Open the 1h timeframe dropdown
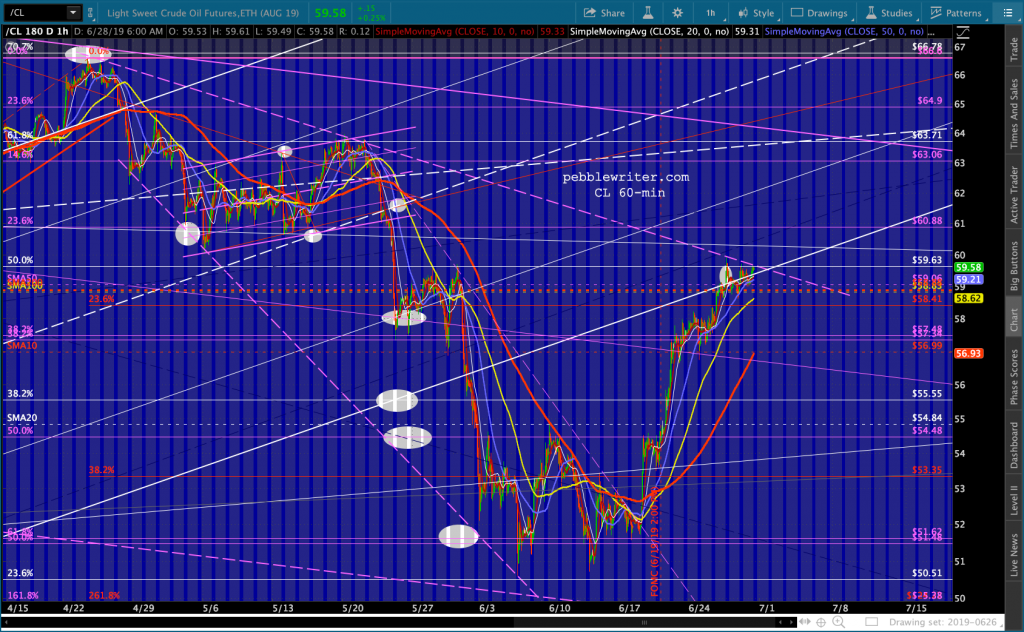1024x632 pixels. [x=711, y=12]
